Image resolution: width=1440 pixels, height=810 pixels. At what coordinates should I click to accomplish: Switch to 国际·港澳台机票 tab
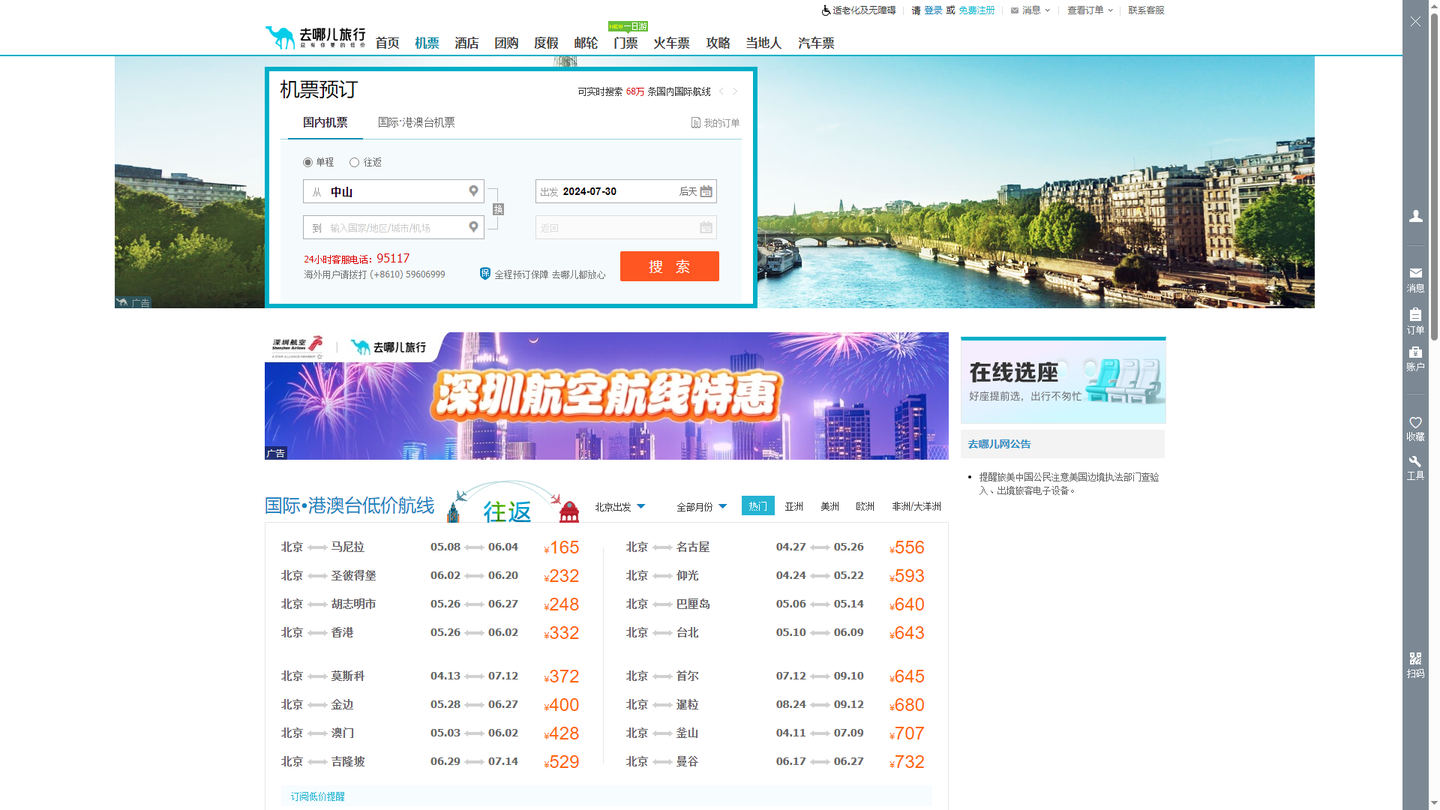(x=416, y=122)
